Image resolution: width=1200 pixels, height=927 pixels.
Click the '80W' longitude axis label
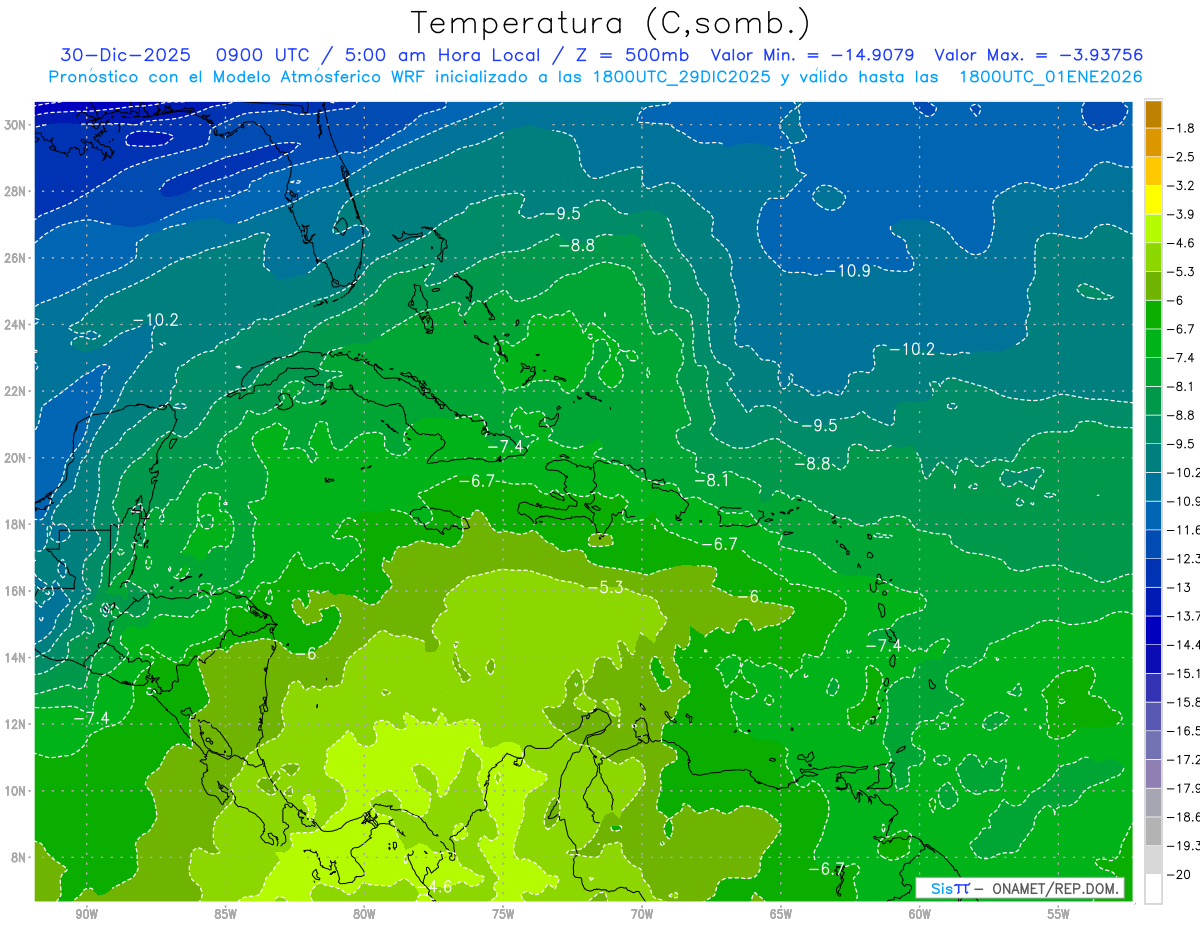point(364,914)
